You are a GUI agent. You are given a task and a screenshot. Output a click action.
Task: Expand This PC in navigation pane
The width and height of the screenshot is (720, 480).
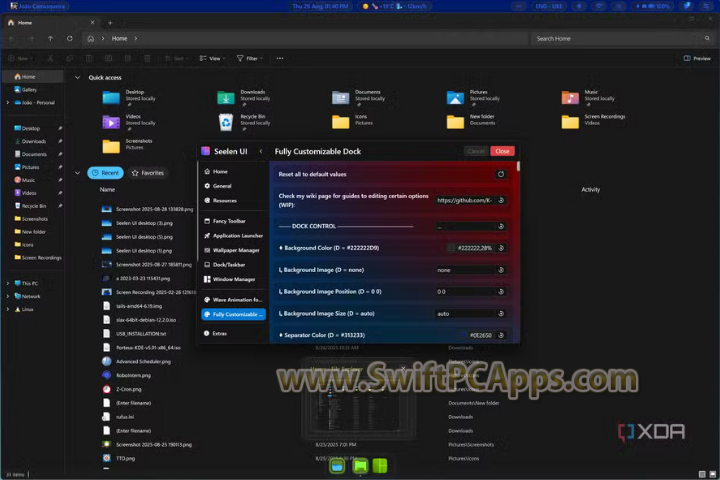tap(8, 283)
